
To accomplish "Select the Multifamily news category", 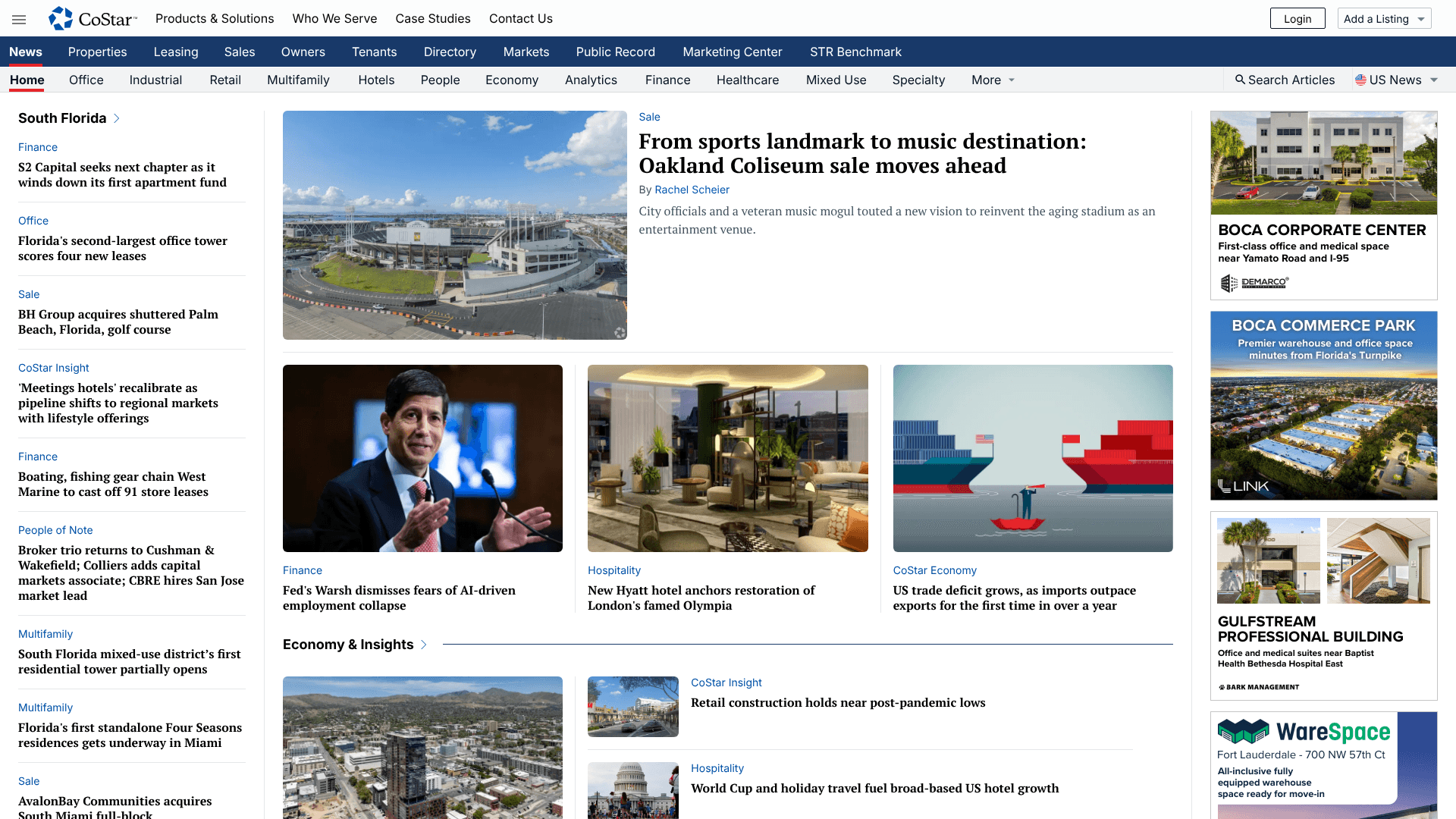I will 298,80.
